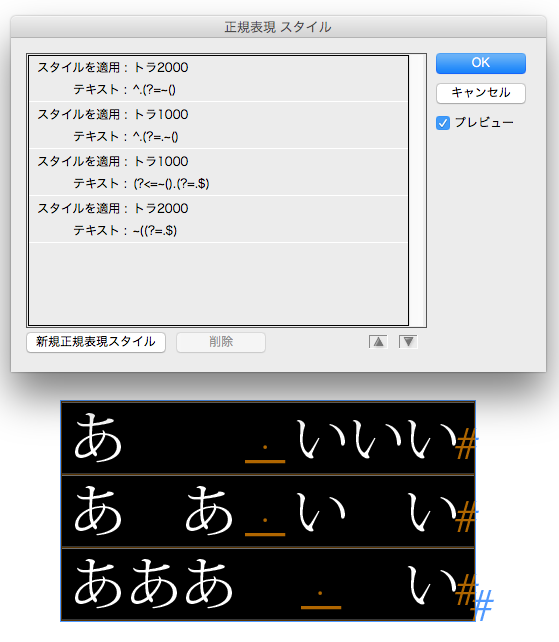Open style dropdown トラ1000 in second entry
Screen dimensions: 559x642
(x=161, y=114)
